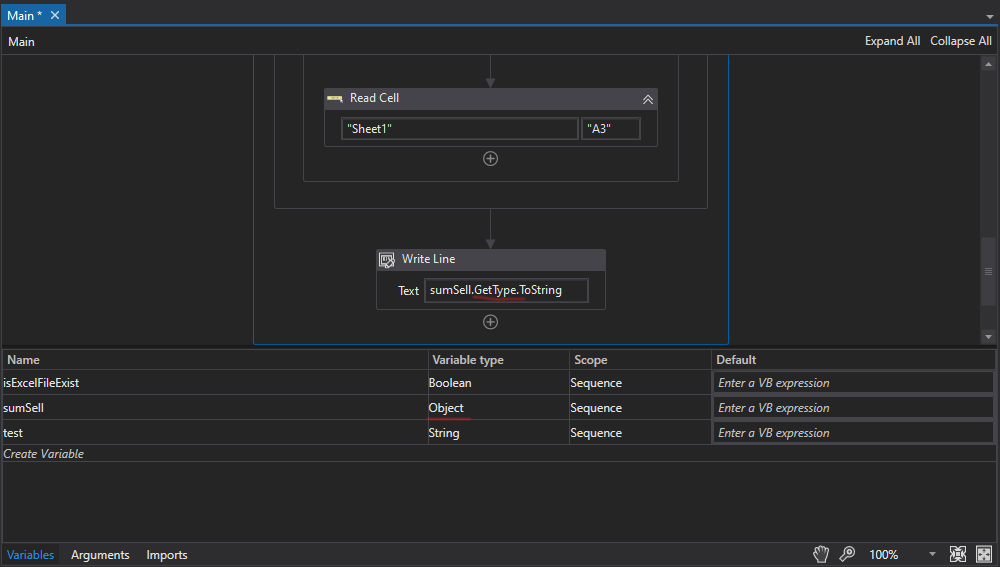Screen dimensions: 1000x567
Task: Edit the "A3" cell field
Action: coord(611,129)
